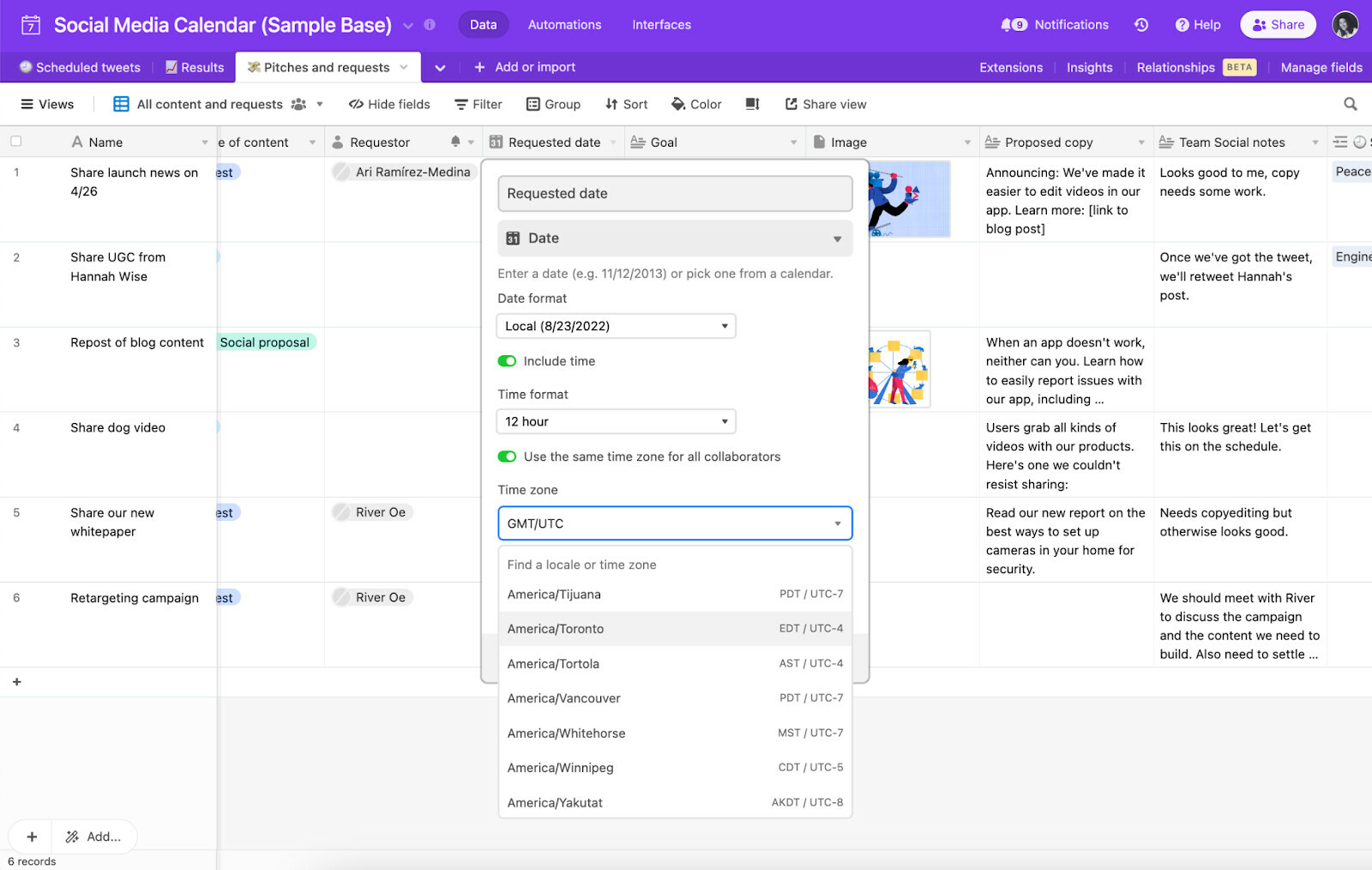Screen dimensions: 1372x870
Task: Open Results table tab
Action: click(195, 67)
